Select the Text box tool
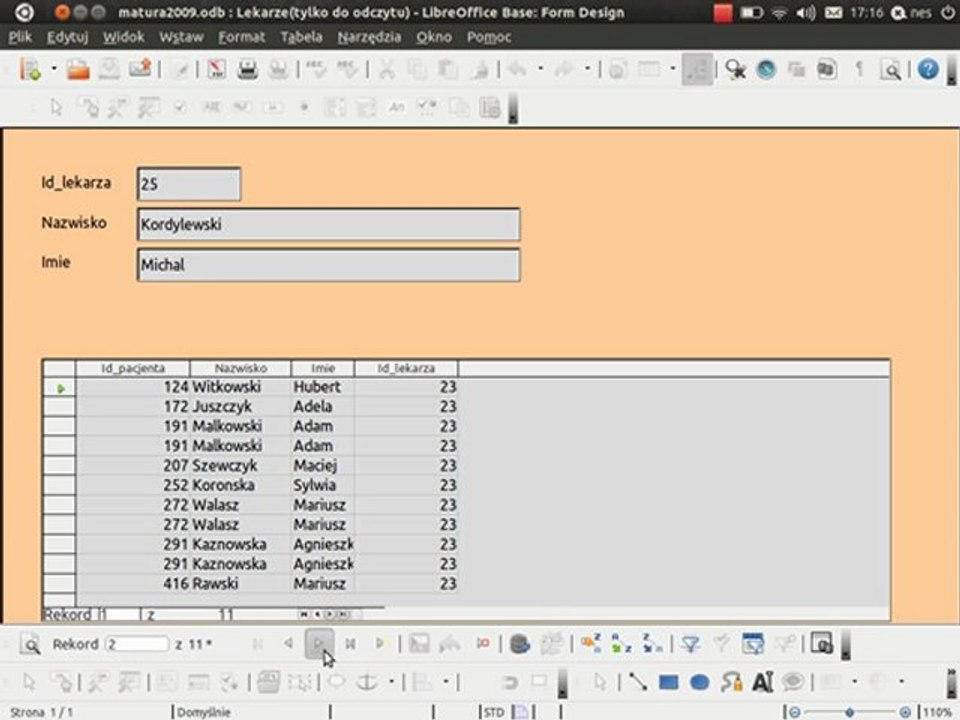The width and height of the screenshot is (960, 720). (762, 681)
